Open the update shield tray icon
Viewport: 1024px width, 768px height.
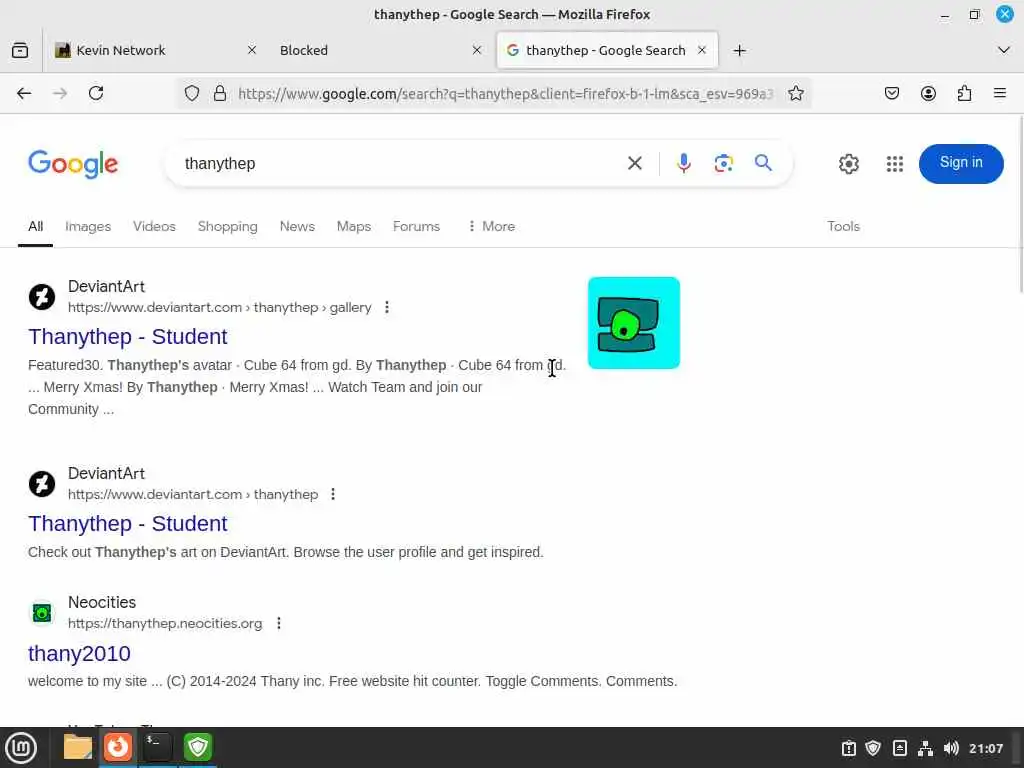coord(873,748)
